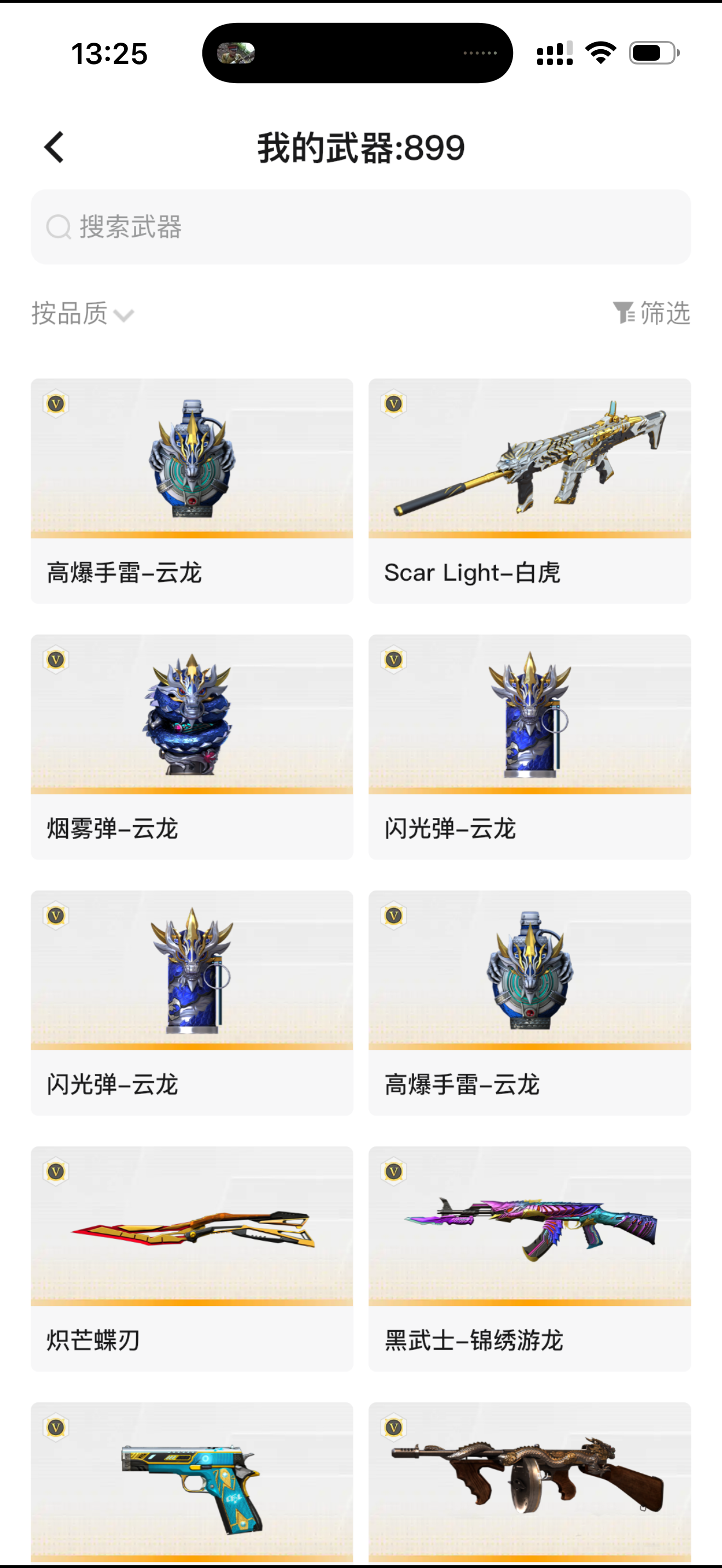The width and height of the screenshot is (722, 1568).
Task: Open the 炽芒蝶刃 knife thumbnail
Action: coord(193,1228)
